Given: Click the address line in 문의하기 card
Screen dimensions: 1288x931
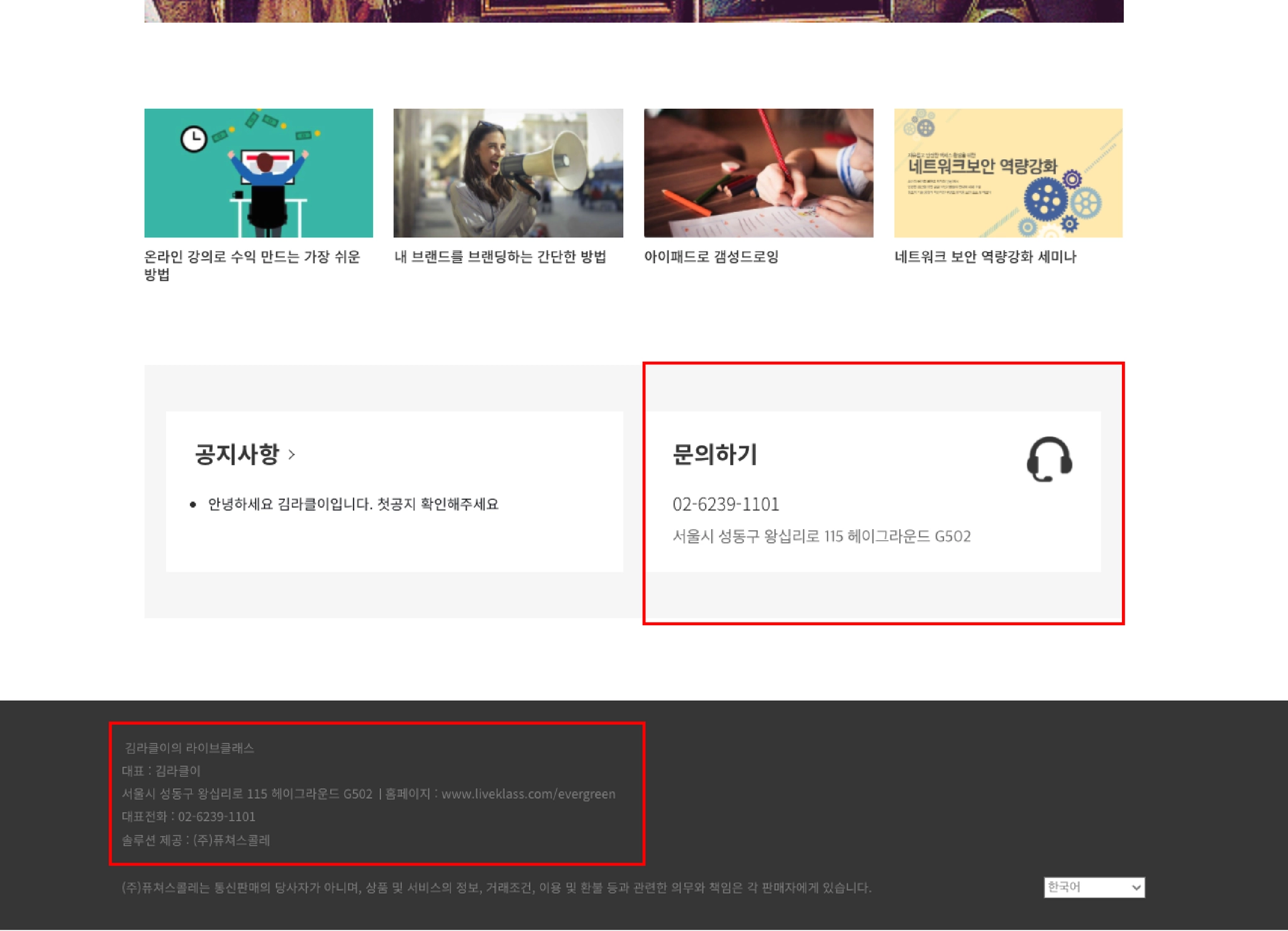Looking at the screenshot, I should tap(821, 536).
